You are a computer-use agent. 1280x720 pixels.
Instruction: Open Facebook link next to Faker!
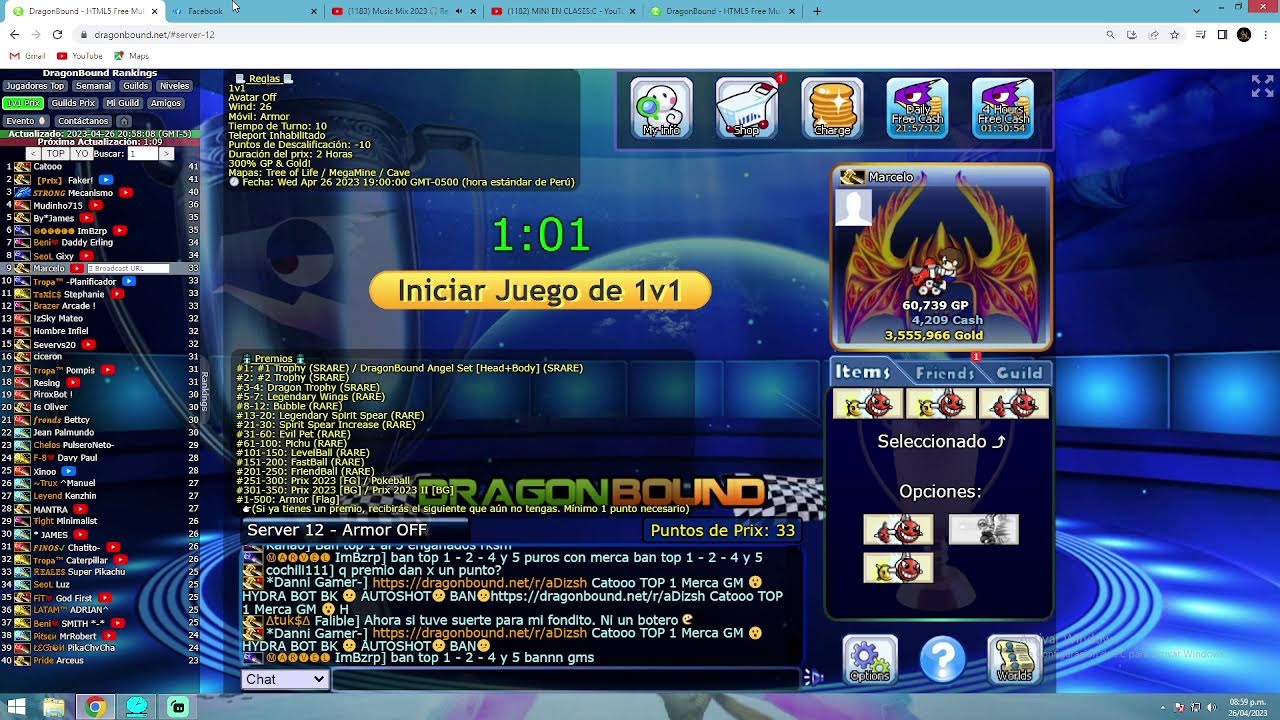(106, 180)
